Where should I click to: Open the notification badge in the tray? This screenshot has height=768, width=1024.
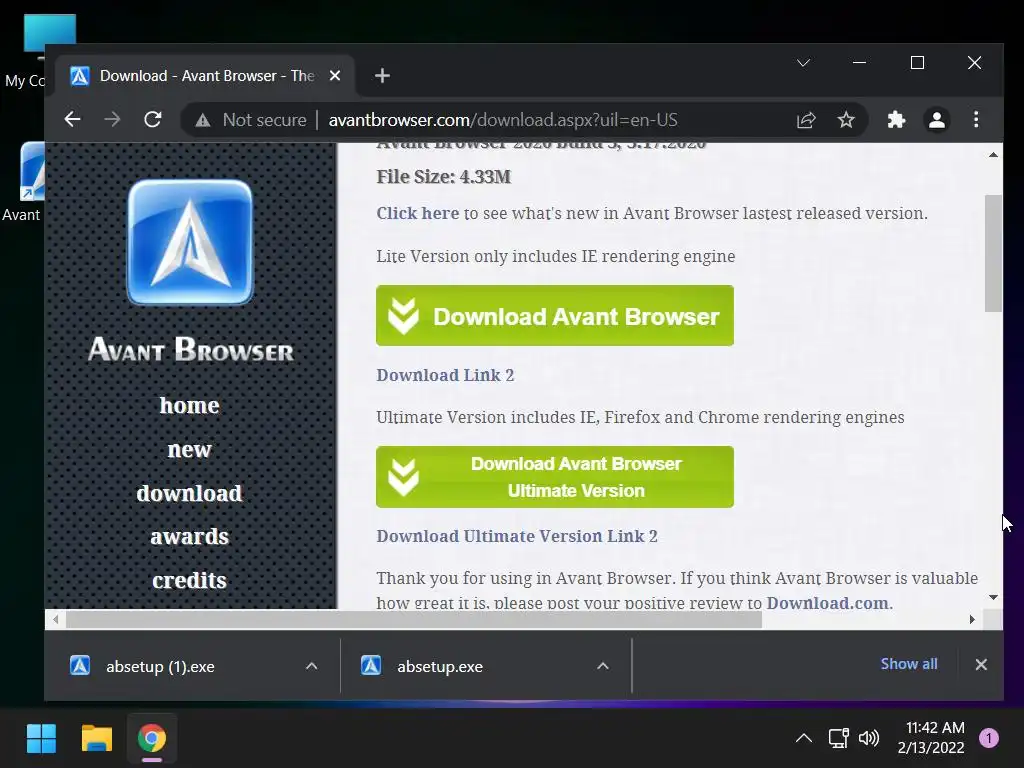tap(989, 739)
